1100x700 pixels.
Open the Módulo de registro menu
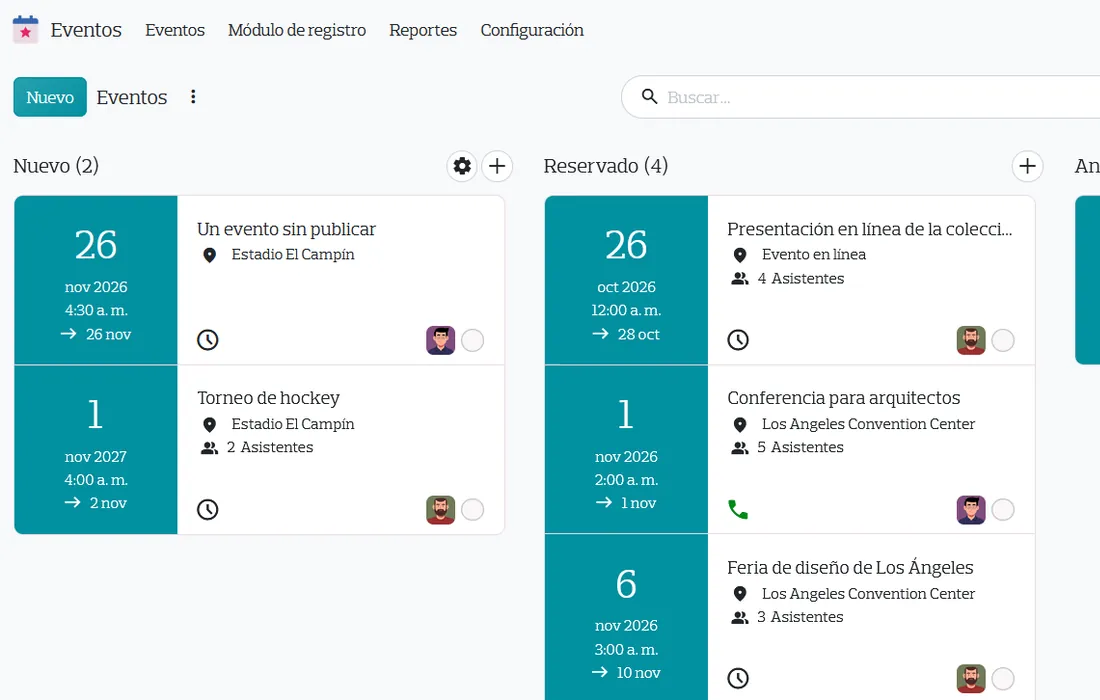pos(297,30)
